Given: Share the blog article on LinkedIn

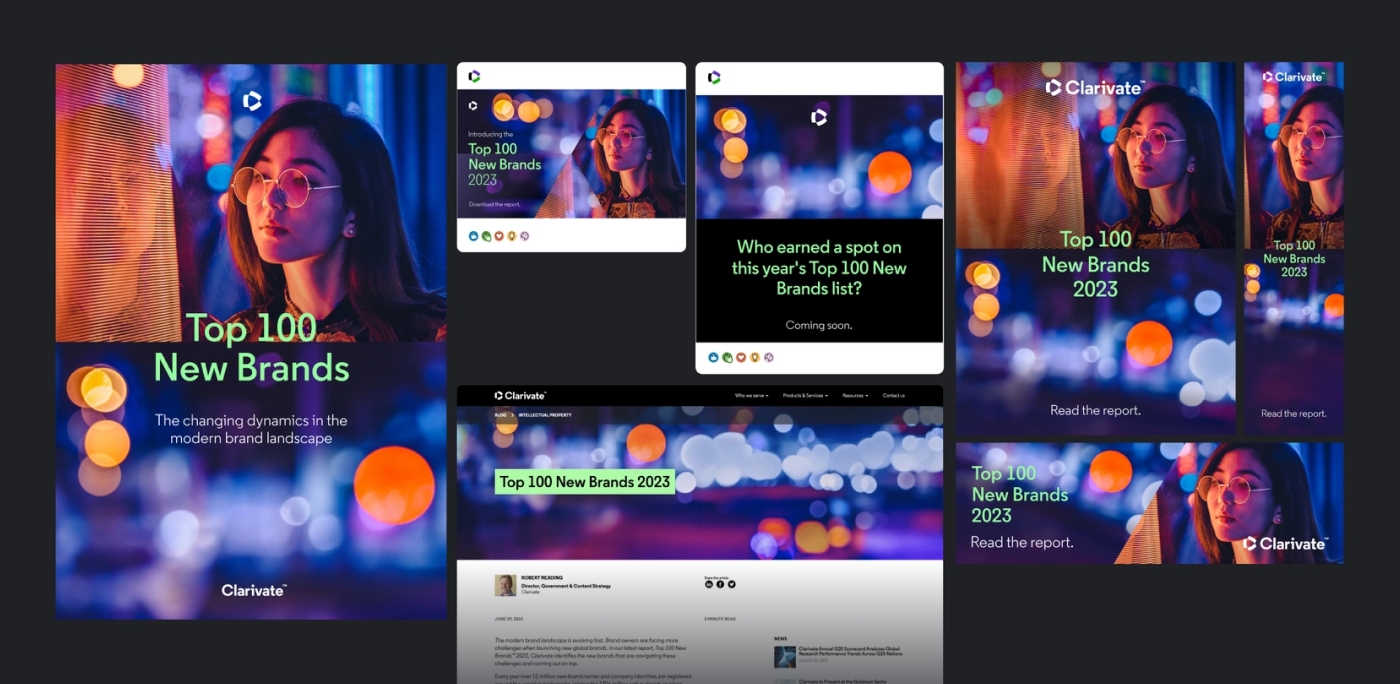Looking at the screenshot, I should [709, 584].
